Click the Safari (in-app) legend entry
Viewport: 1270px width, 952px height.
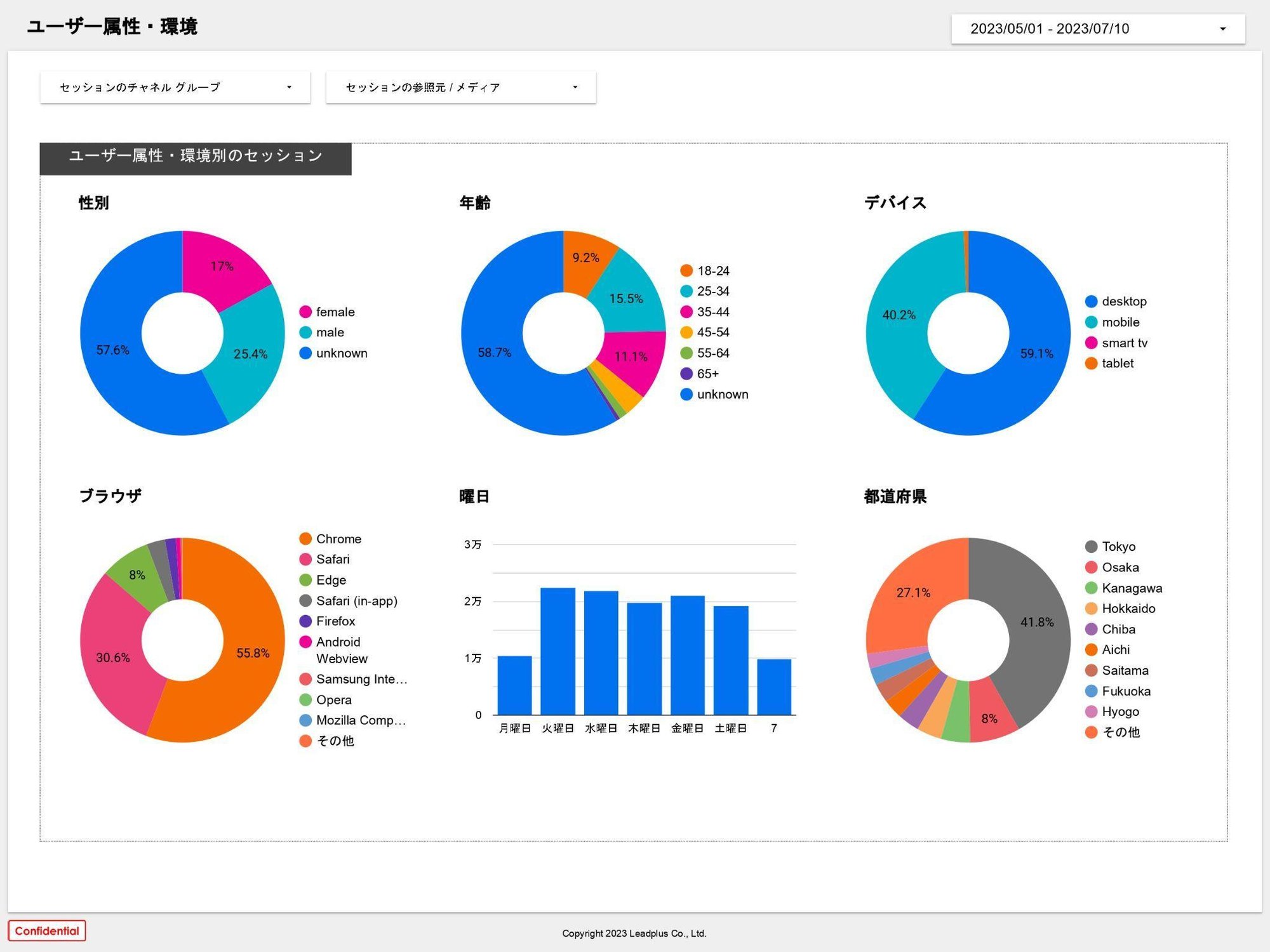(x=349, y=600)
